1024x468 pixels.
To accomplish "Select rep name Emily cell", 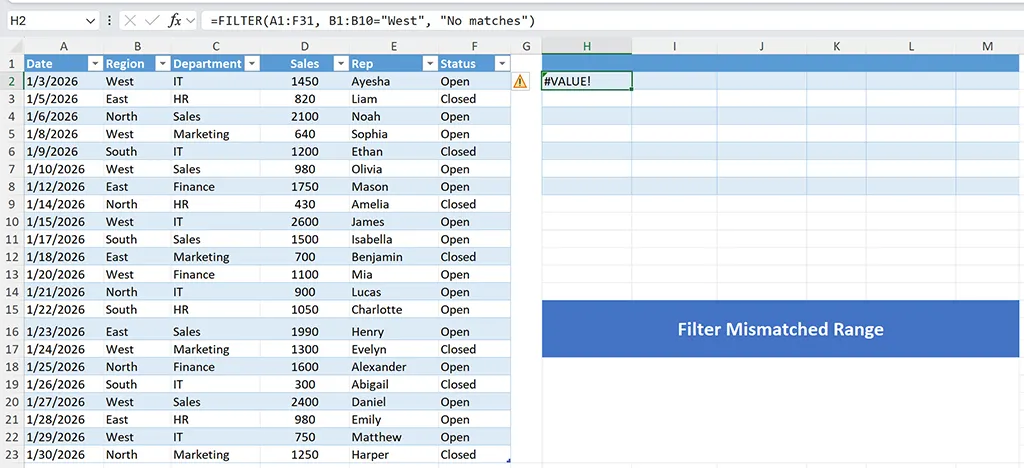I will pos(394,420).
